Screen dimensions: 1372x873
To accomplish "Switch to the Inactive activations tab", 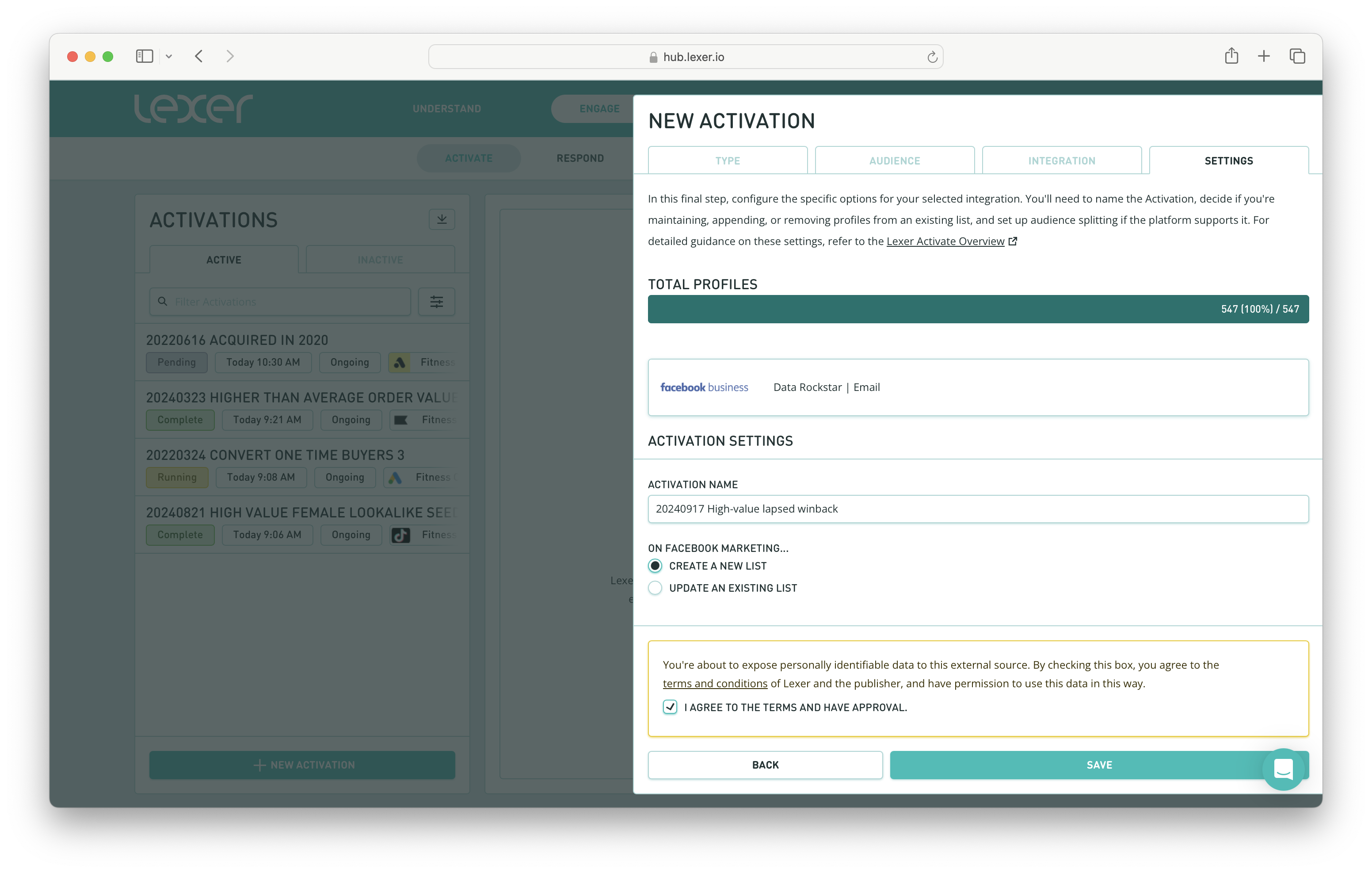I will [380, 260].
